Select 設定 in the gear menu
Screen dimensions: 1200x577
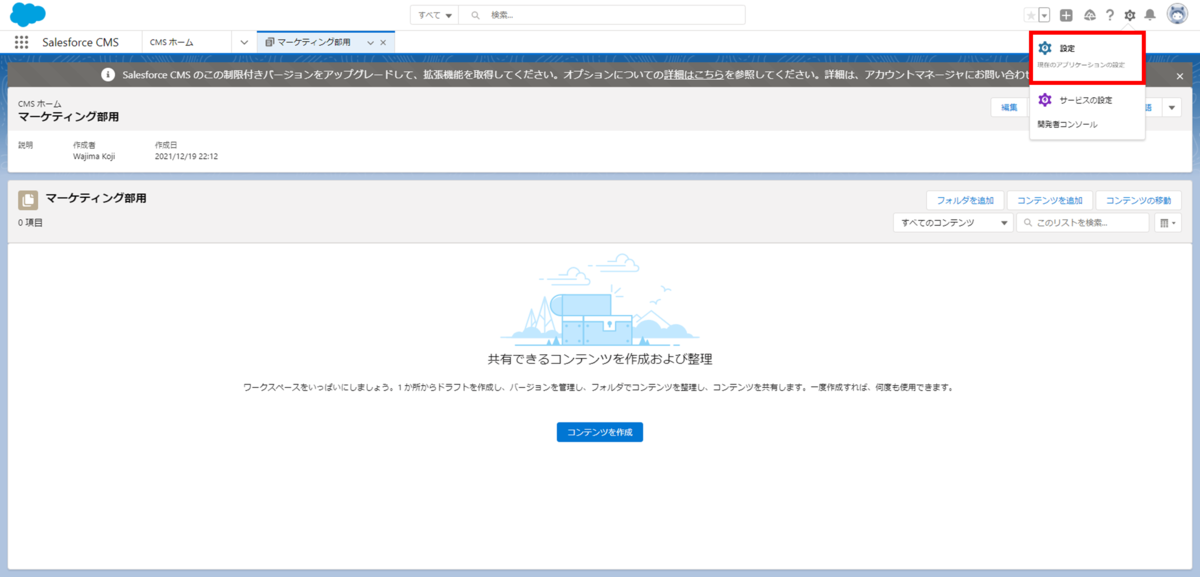(x=1087, y=55)
